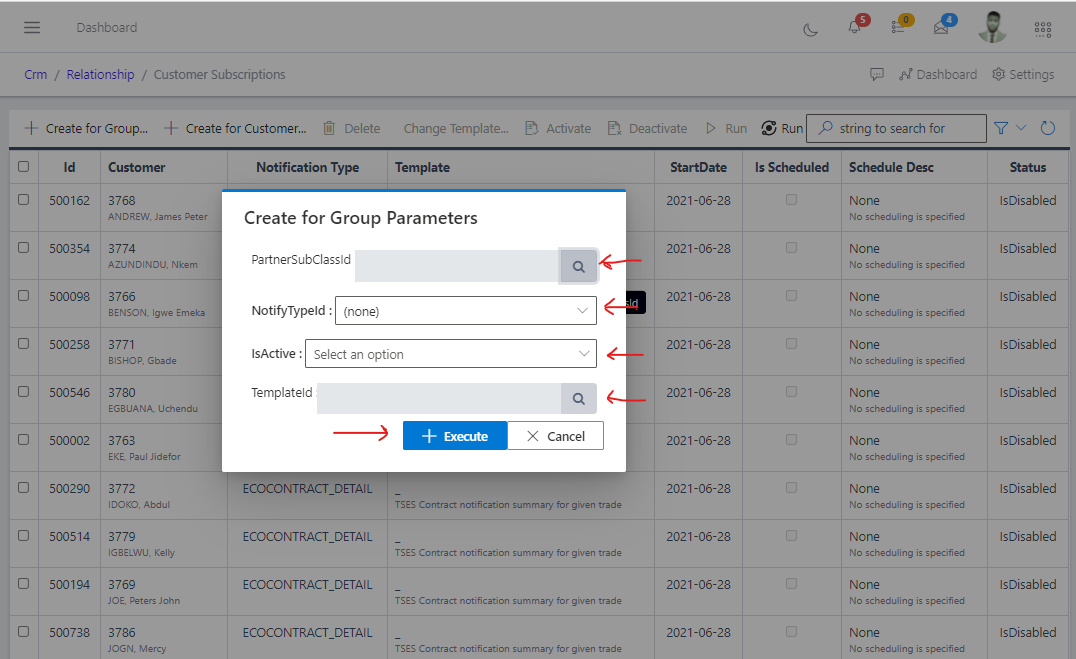Search for a TemplateId using the magnifier
Screen dimensions: 1076x659
point(578,398)
